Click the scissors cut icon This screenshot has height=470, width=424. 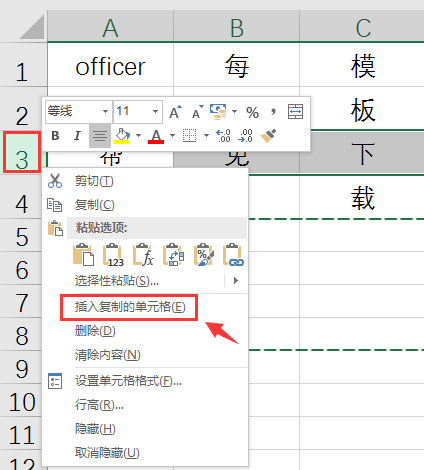[x=55, y=181]
